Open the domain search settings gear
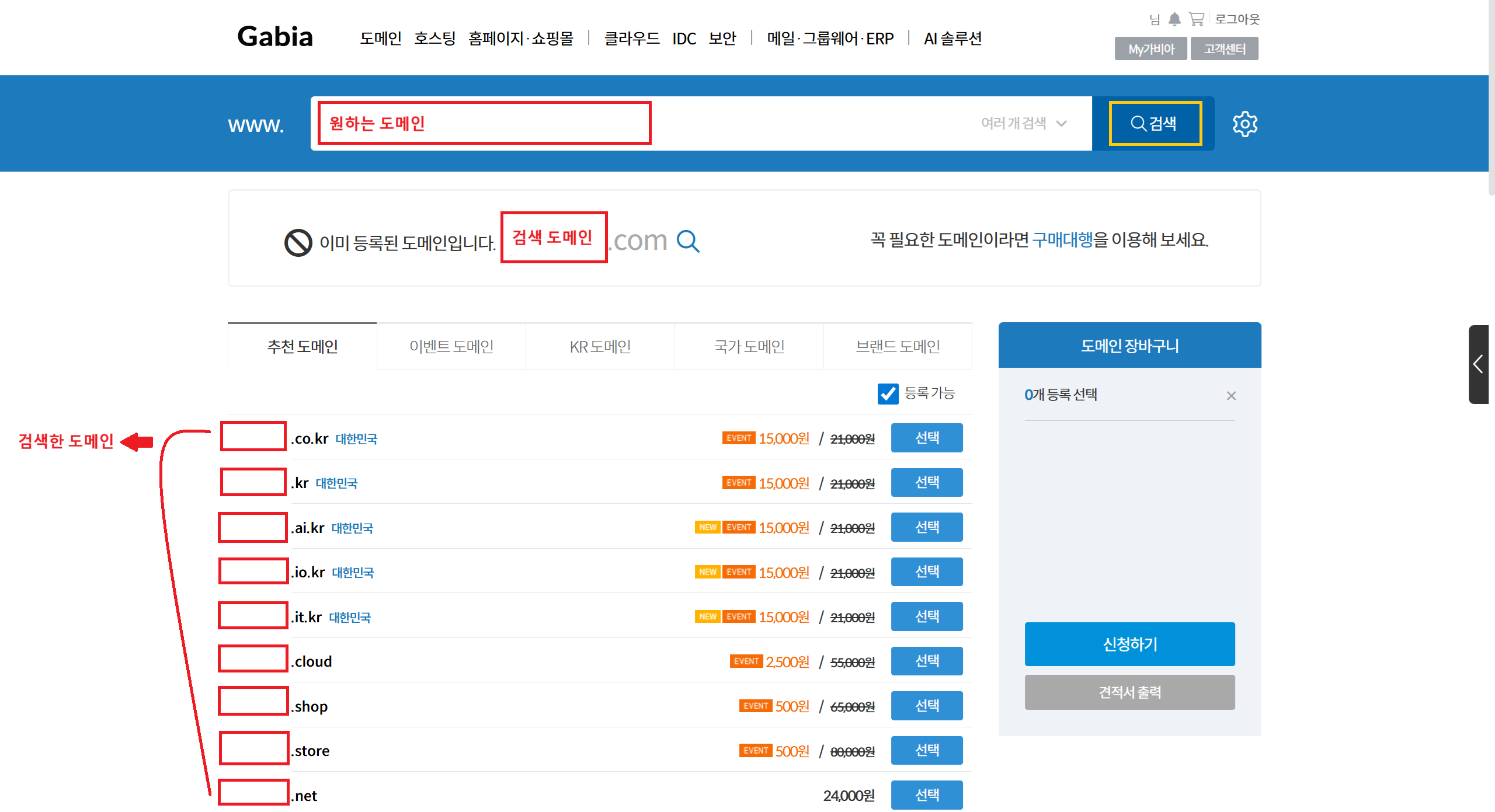The image size is (1495, 812). click(x=1244, y=124)
